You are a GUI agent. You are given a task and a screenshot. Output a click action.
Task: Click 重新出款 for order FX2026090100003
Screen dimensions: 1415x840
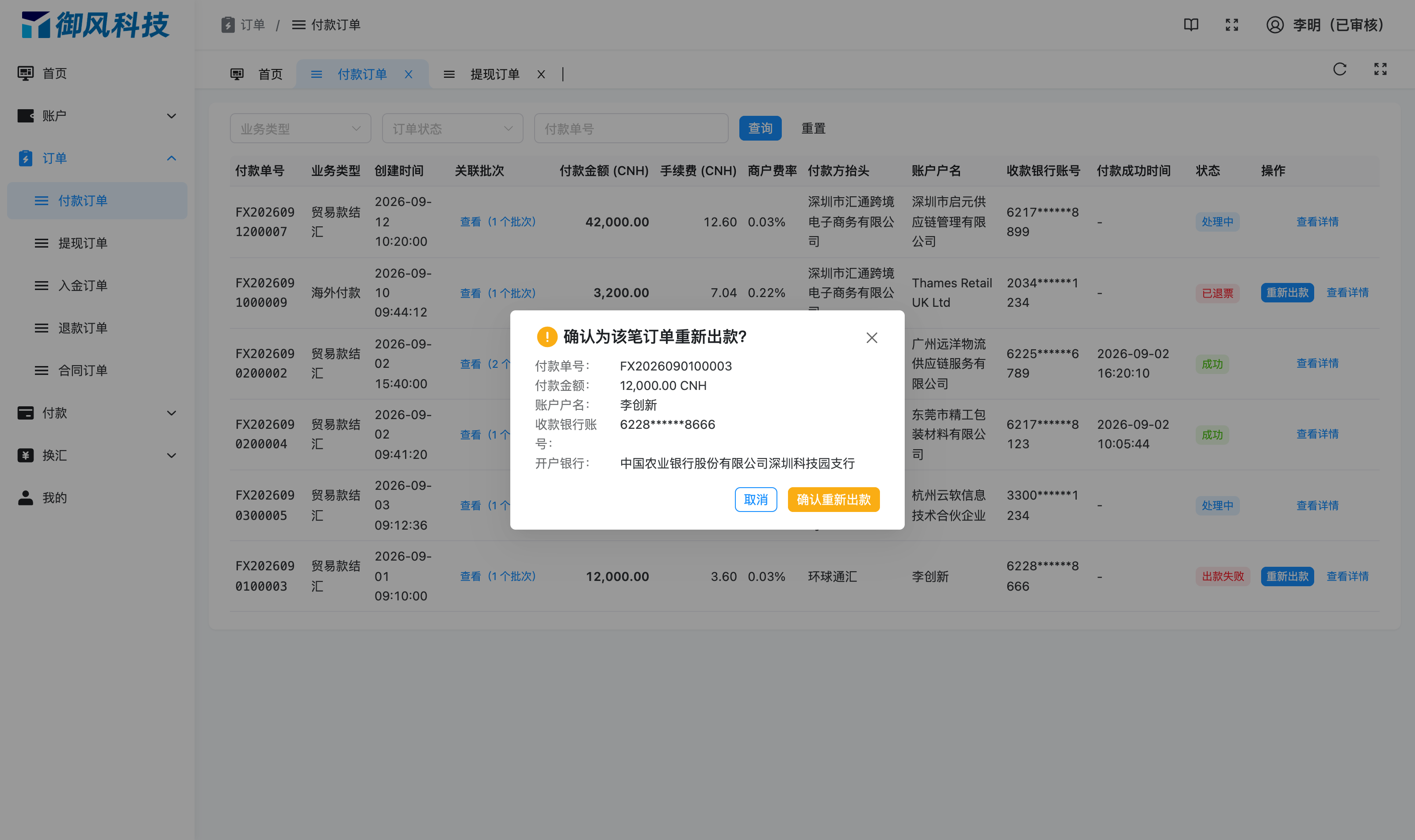click(1287, 576)
